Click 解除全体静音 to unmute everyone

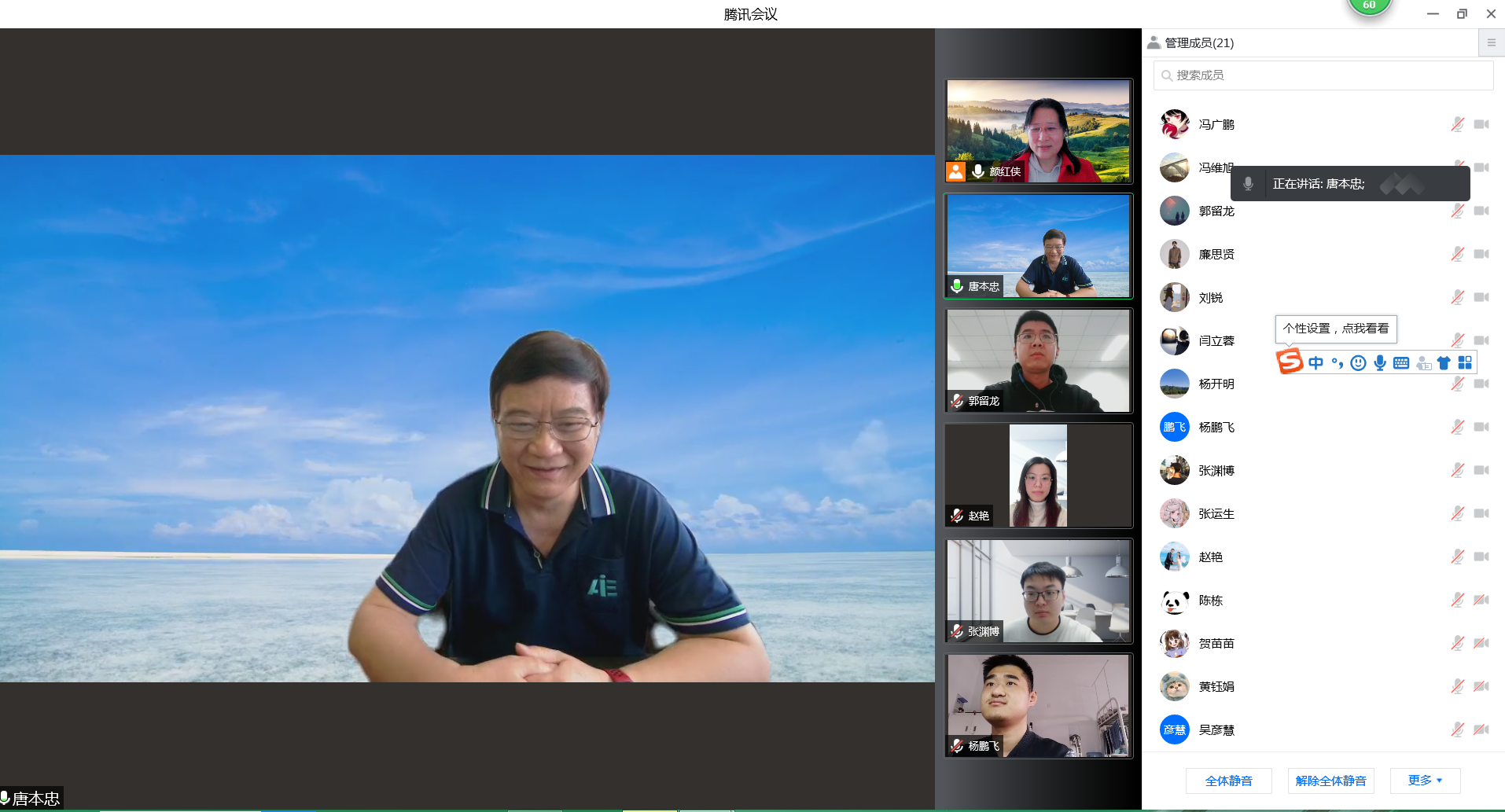tap(1330, 781)
